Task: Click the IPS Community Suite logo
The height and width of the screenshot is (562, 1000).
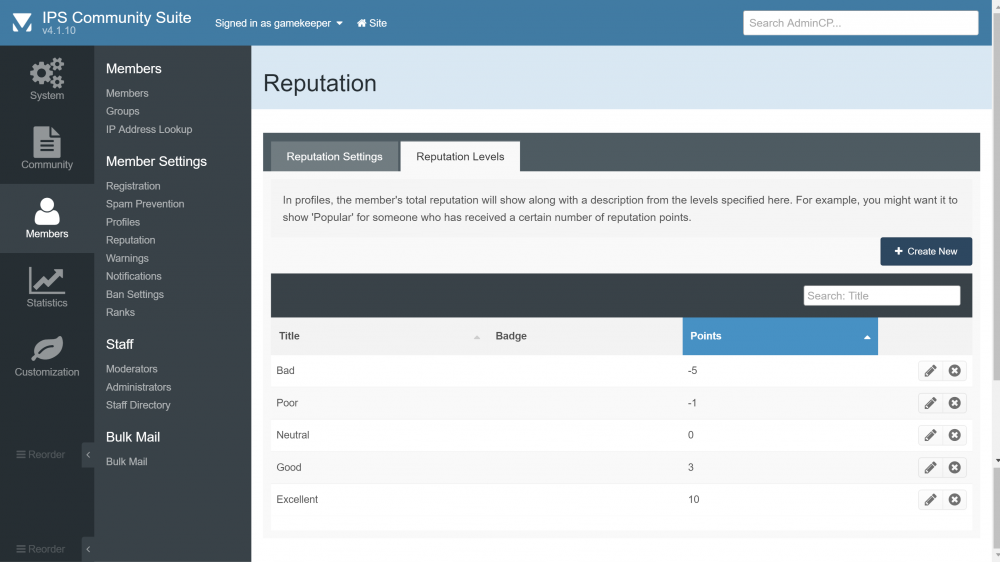Action: (22, 23)
